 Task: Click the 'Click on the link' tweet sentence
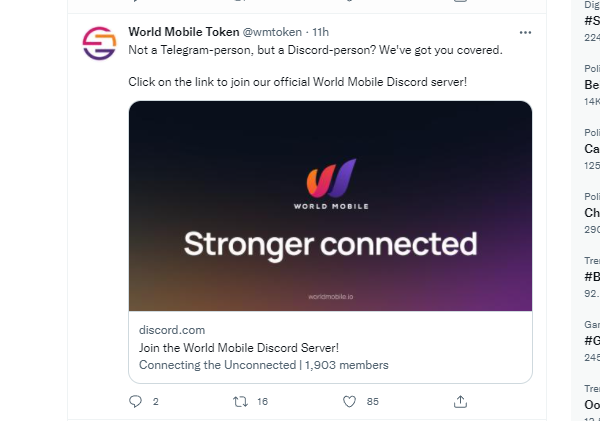coord(298,82)
